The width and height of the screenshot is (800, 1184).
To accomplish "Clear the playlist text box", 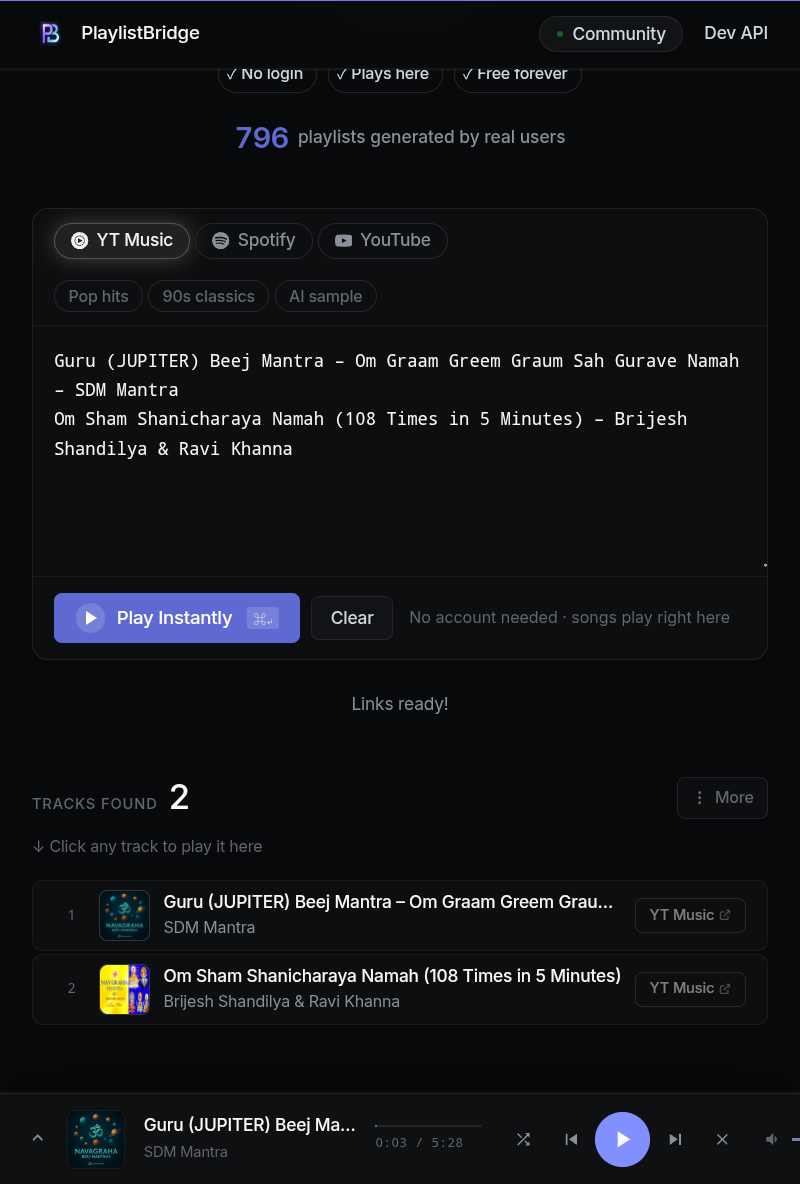I will click(x=351, y=617).
